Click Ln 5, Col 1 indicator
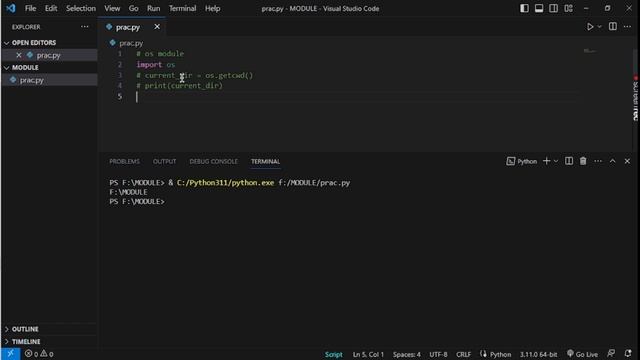Image resolution: width=640 pixels, height=360 pixels. (368, 354)
